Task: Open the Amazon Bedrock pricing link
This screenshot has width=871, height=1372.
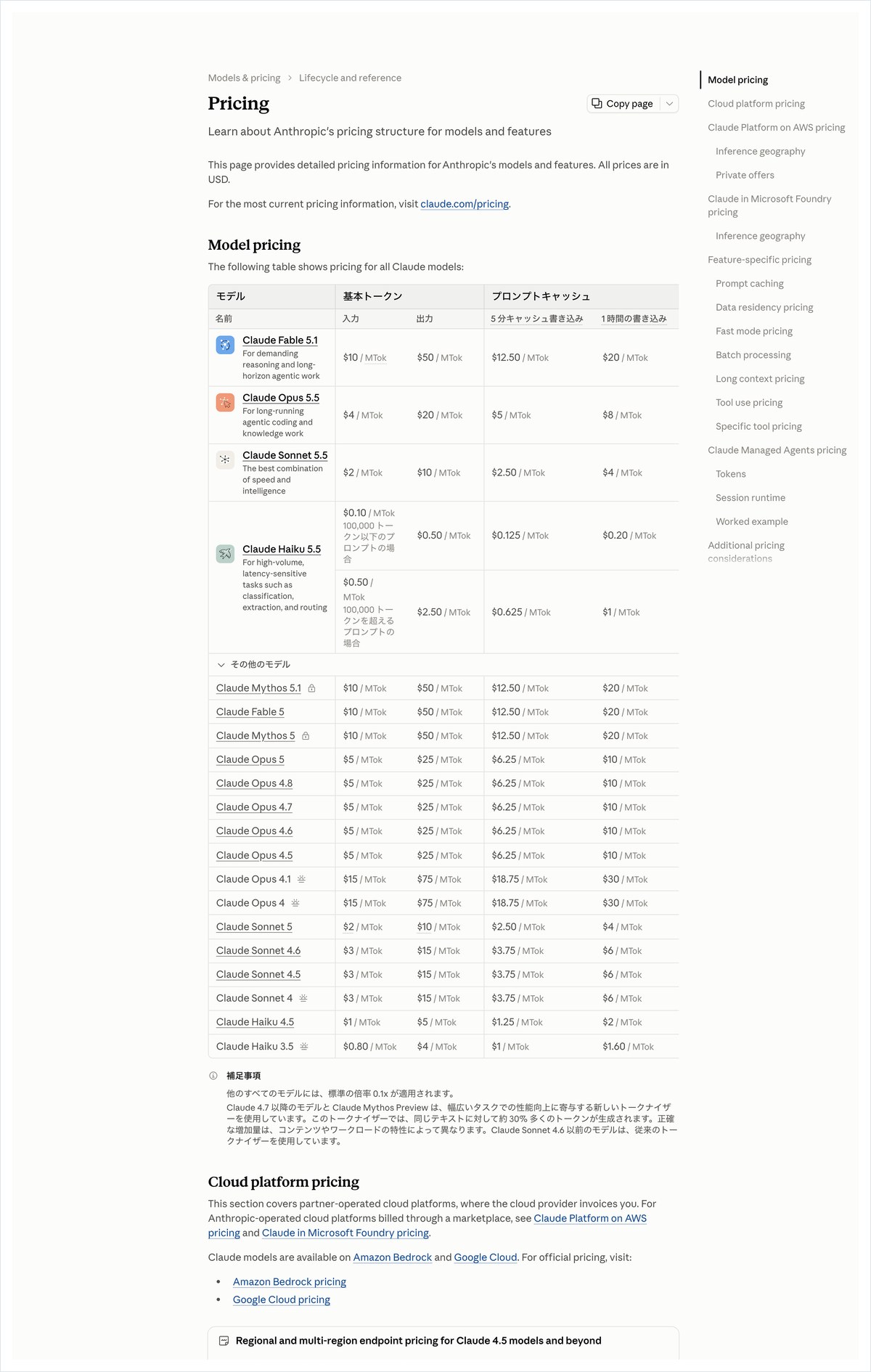Action: [x=290, y=1282]
